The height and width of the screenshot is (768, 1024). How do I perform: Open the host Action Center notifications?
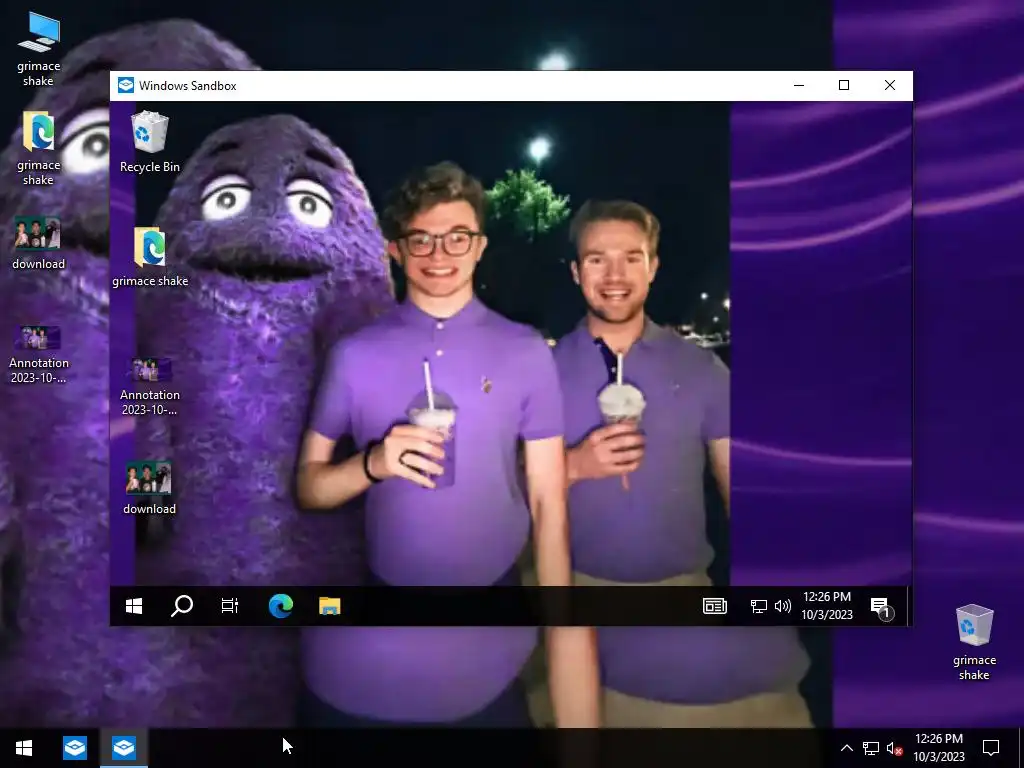click(x=991, y=747)
